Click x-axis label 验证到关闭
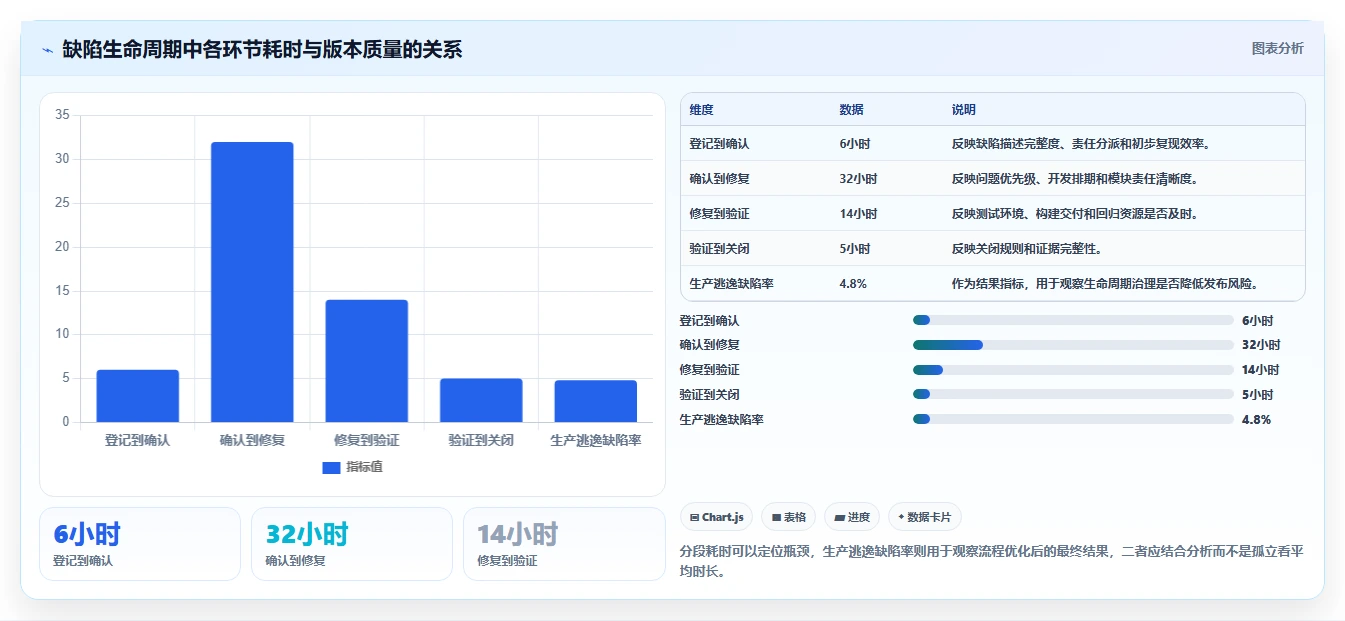The image size is (1345, 621). [x=481, y=440]
